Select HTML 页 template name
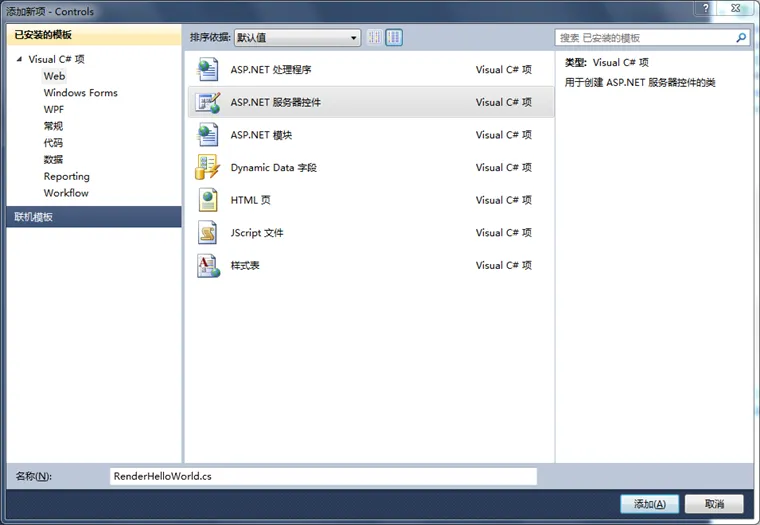The image size is (760, 525). click(x=251, y=200)
